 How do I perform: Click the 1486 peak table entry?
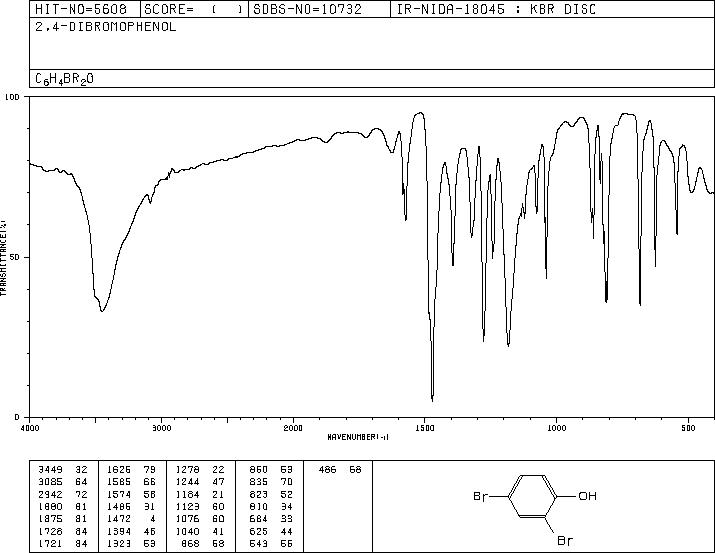click(131, 506)
